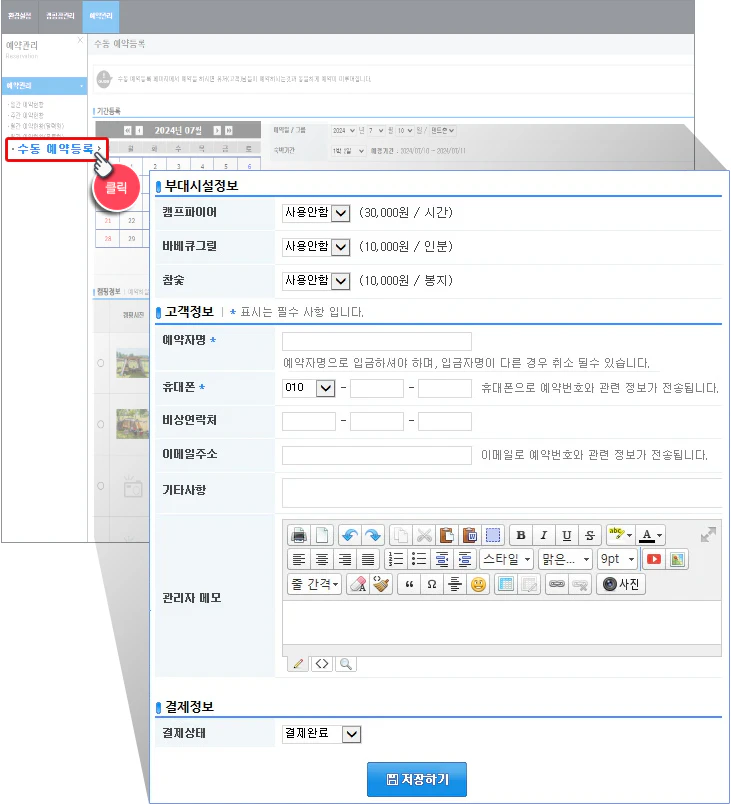Open 결제상태 결제완료 dropdown
The width and height of the screenshot is (731, 804).
(x=321, y=734)
